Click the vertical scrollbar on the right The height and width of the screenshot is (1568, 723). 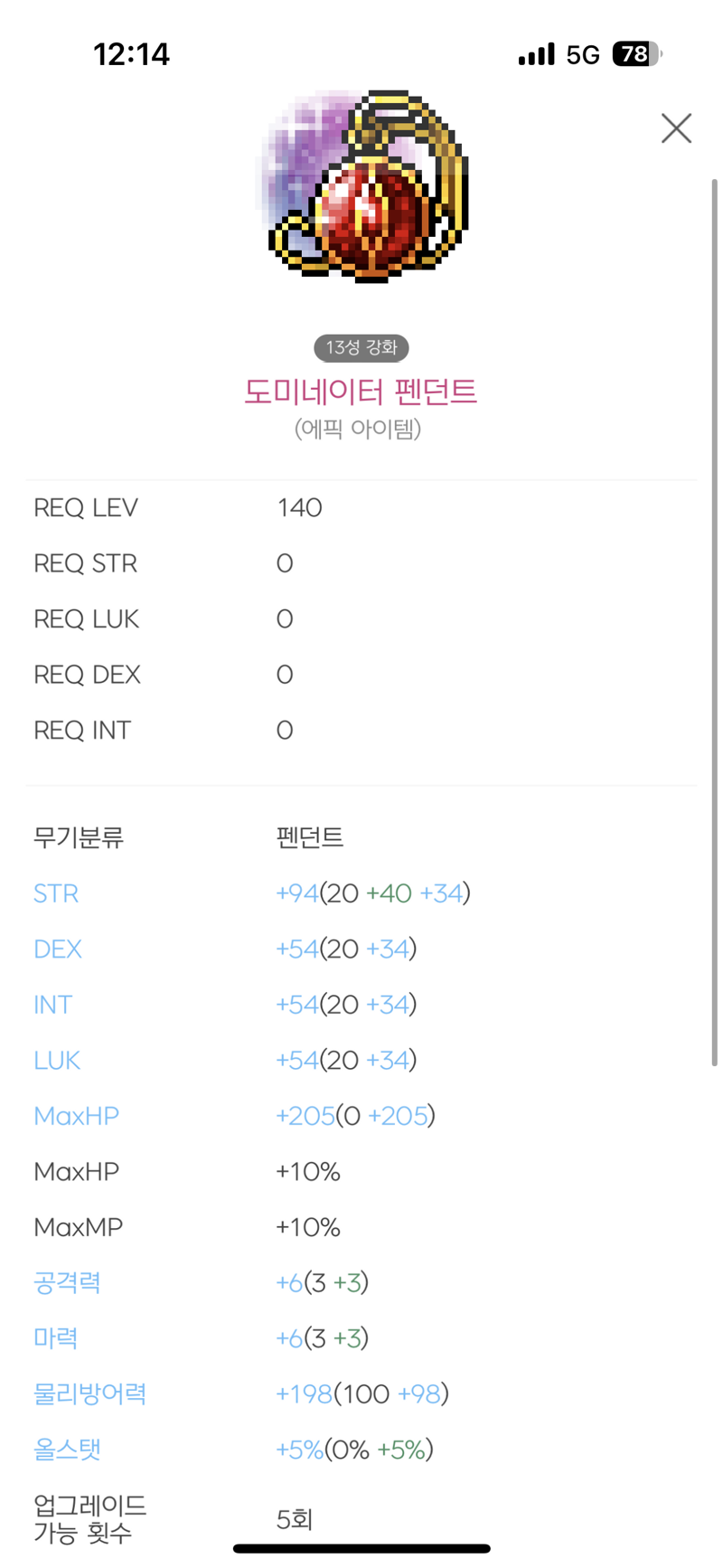pyautogui.click(x=714, y=622)
